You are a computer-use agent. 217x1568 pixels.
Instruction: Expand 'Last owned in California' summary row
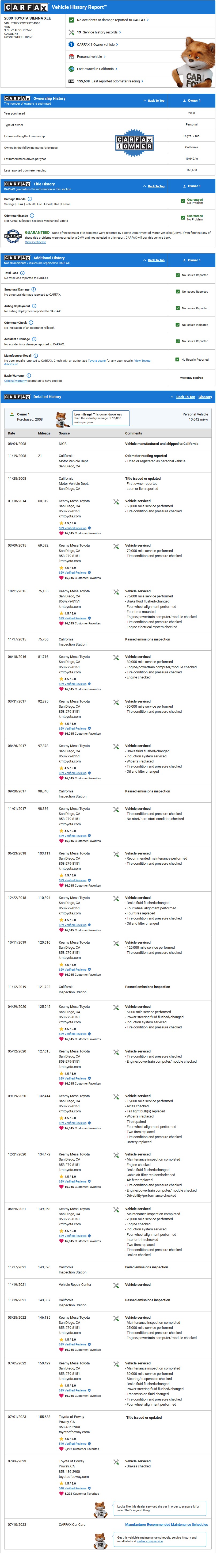click(x=116, y=69)
